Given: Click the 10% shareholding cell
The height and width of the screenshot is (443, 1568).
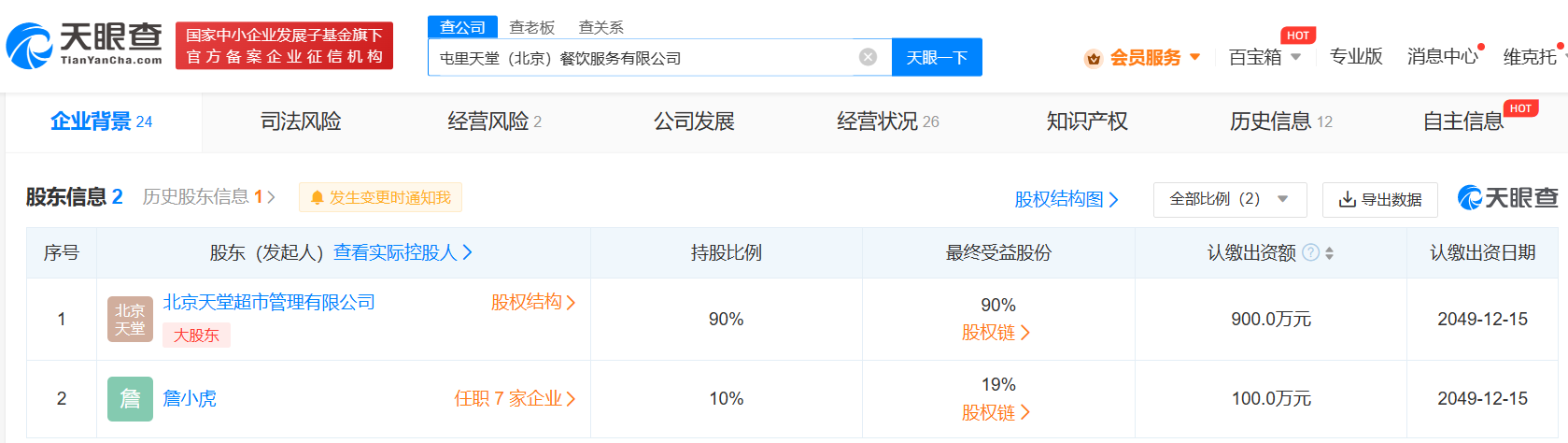Looking at the screenshot, I should pyautogui.click(x=727, y=399).
